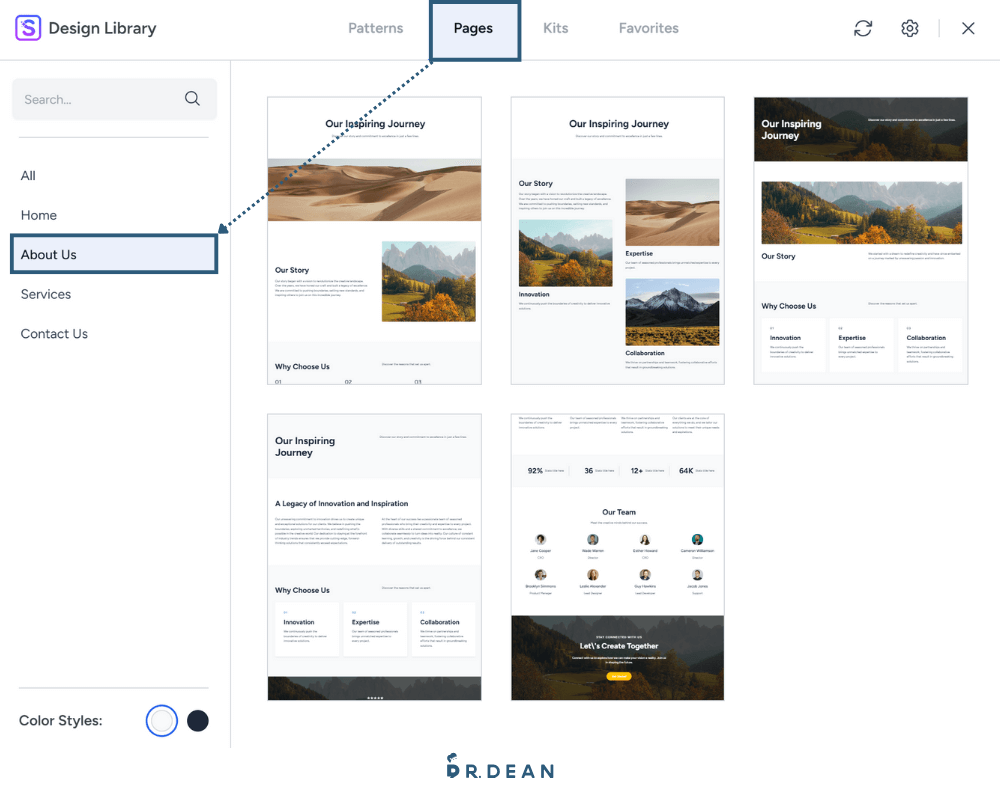Select the light color style

click(x=161, y=720)
